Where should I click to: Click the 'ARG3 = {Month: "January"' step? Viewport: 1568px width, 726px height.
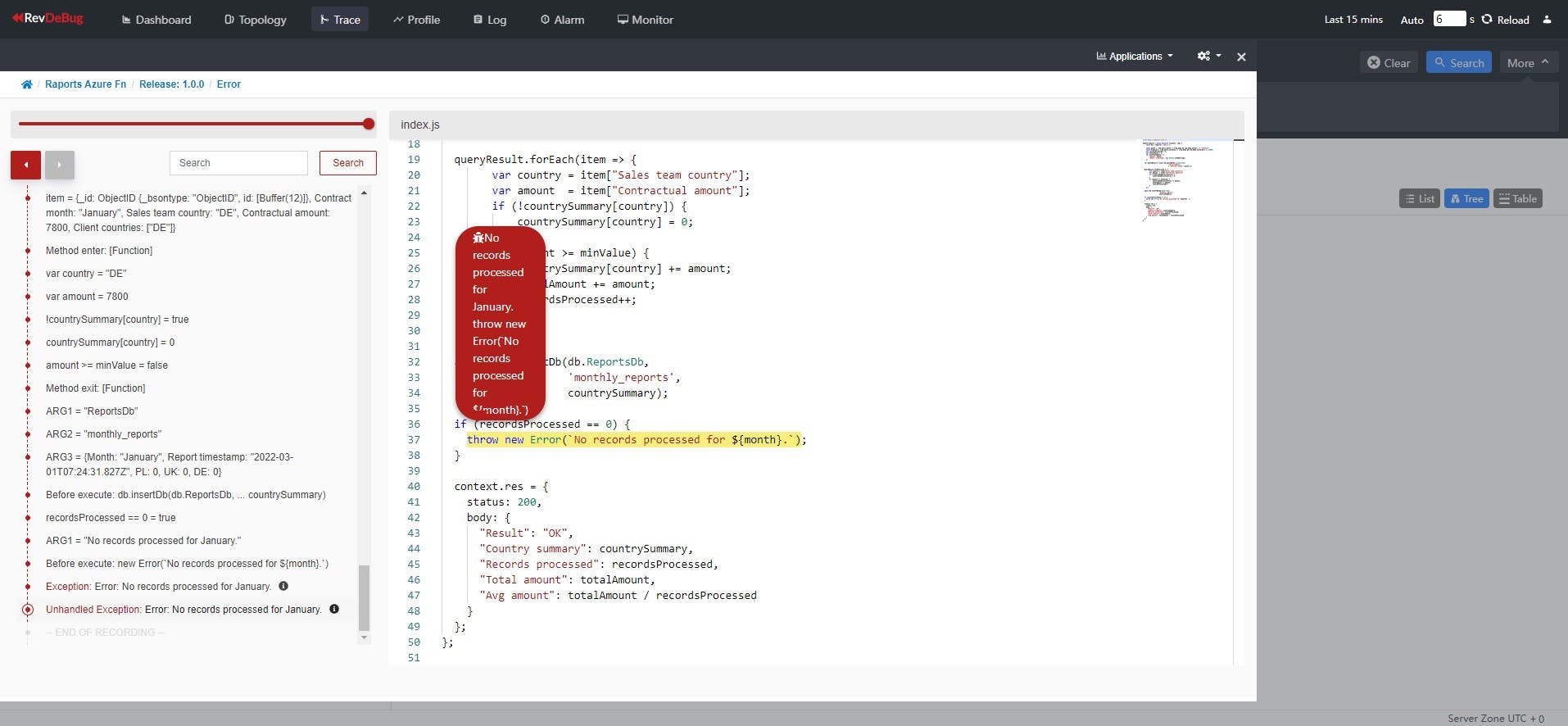(x=170, y=465)
